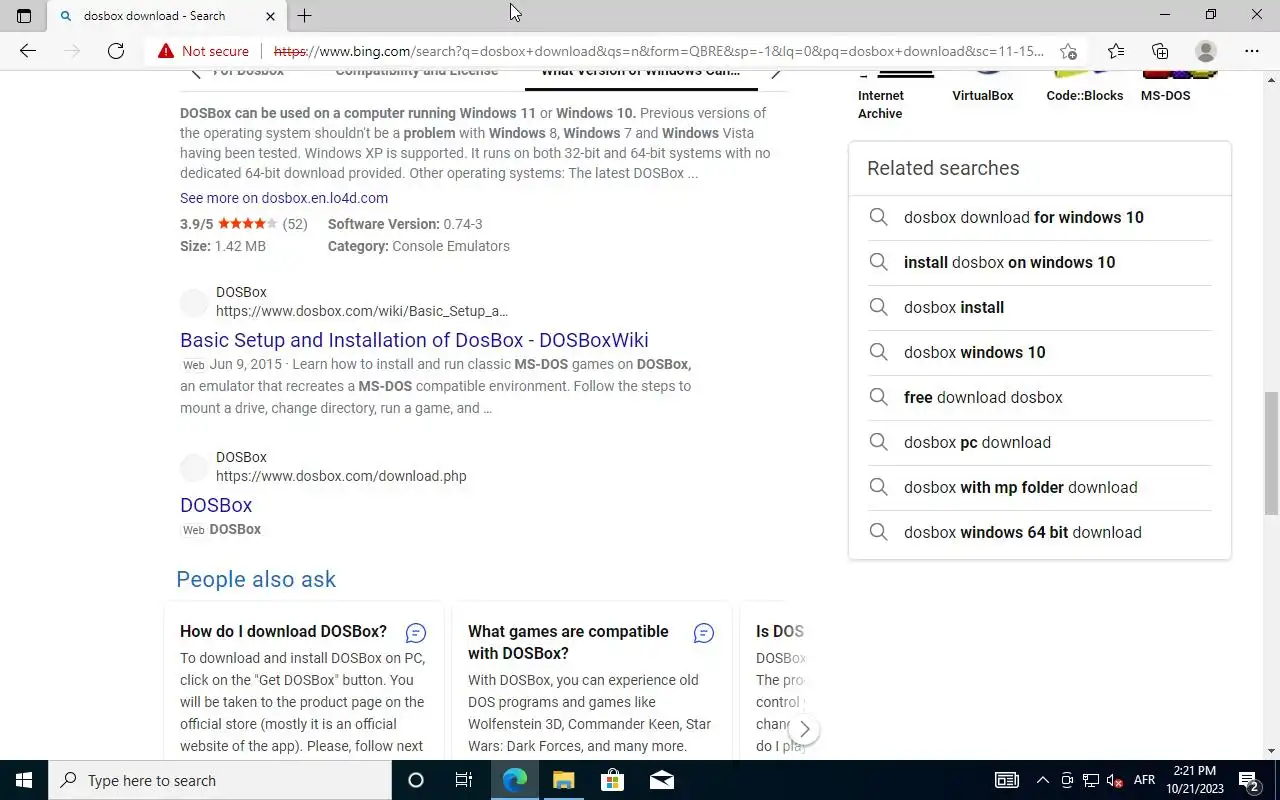Search related term free download dosbox
1280x800 pixels.
click(x=1040, y=397)
